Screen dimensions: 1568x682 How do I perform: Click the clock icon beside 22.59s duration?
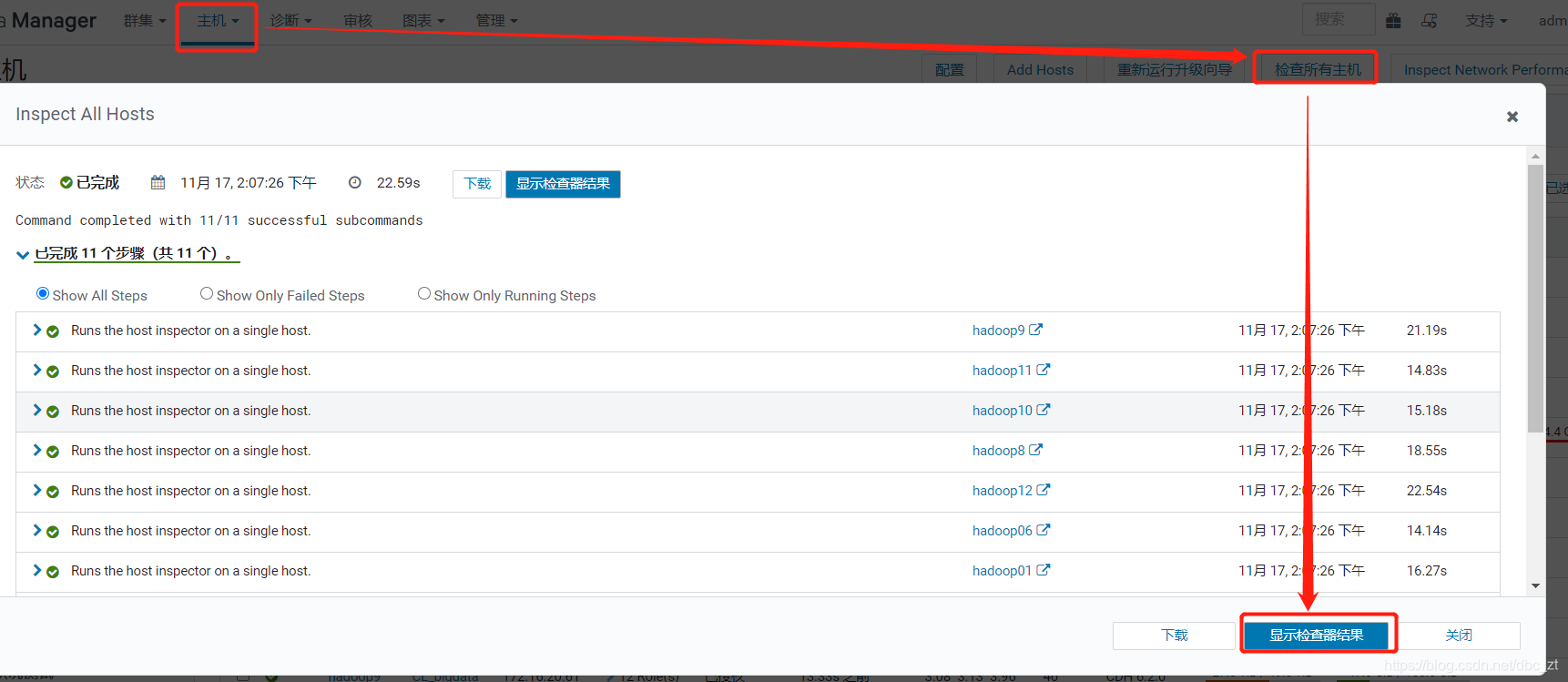point(355,182)
